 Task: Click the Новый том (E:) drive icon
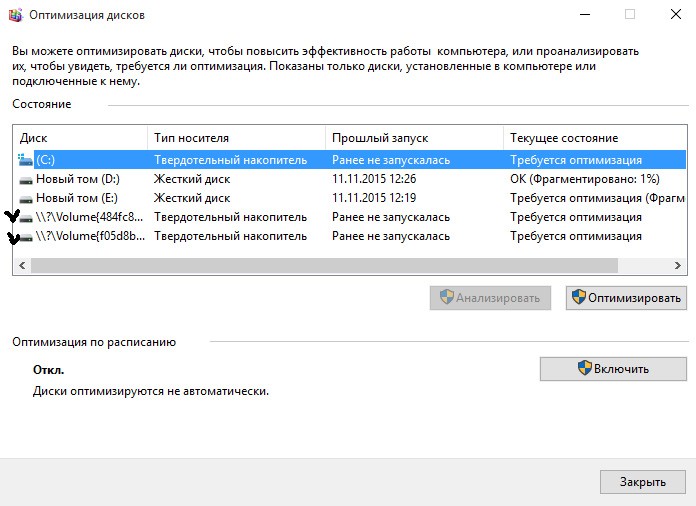pos(25,198)
